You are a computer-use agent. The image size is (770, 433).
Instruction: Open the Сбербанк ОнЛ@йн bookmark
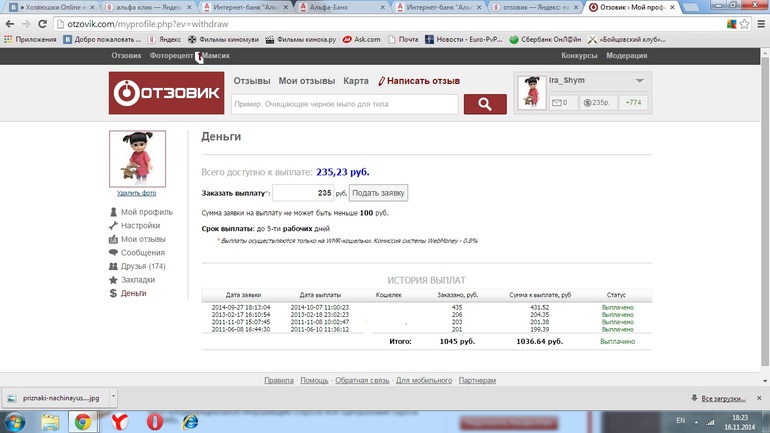[x=545, y=39]
